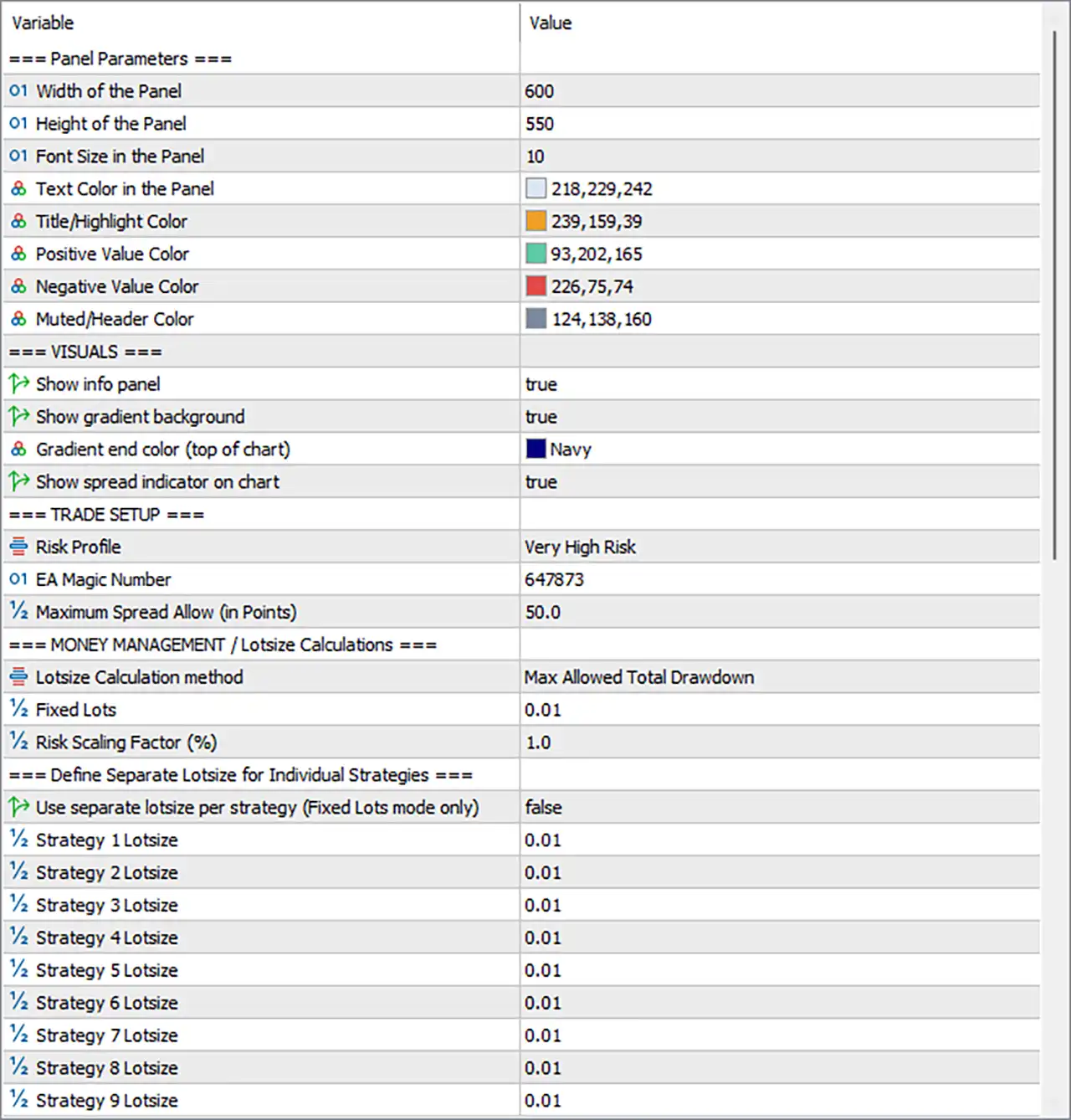Select the Strategy 5 Lotsize row label
This screenshot has height=1120, width=1071.
tap(106, 970)
